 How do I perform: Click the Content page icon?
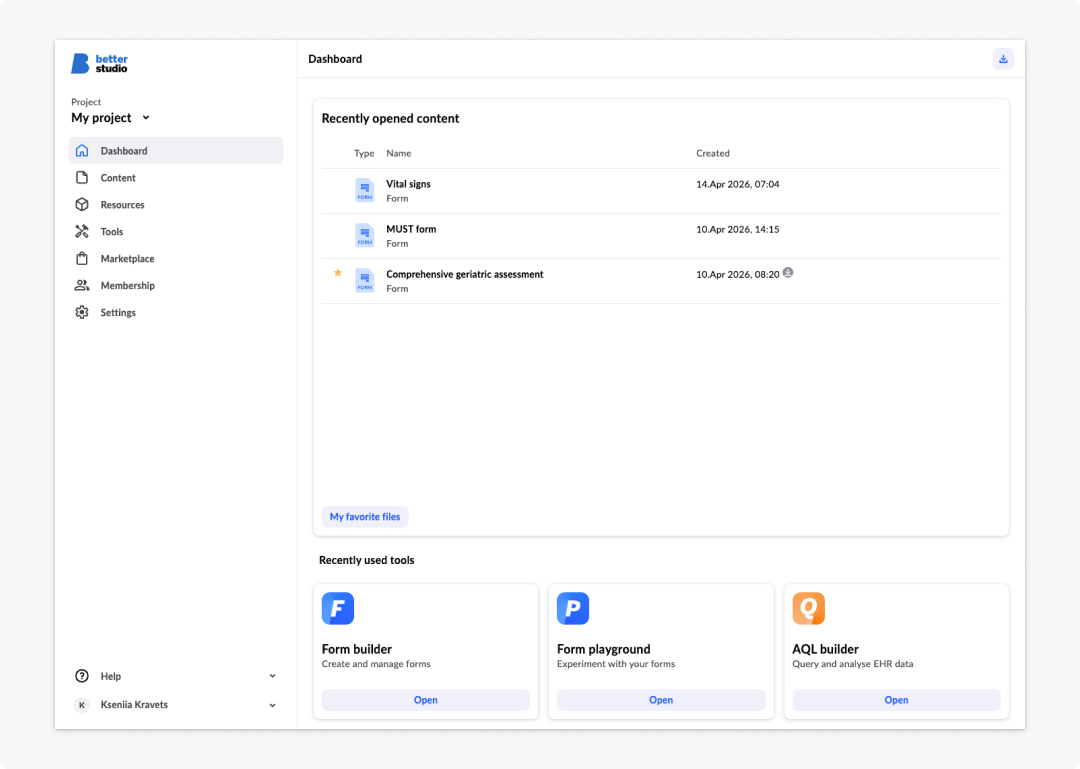click(x=82, y=177)
